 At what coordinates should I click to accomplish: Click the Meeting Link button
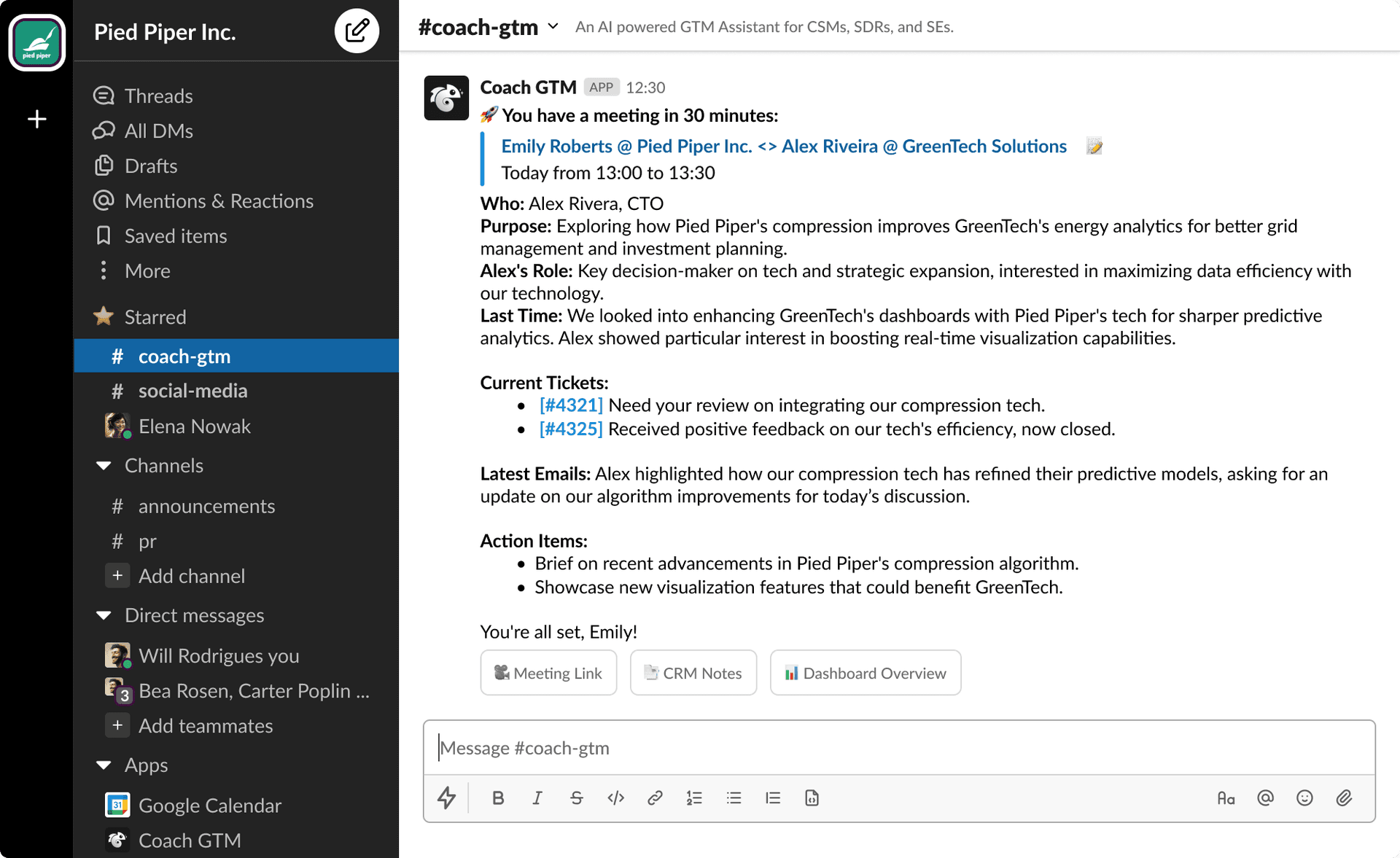click(x=548, y=673)
